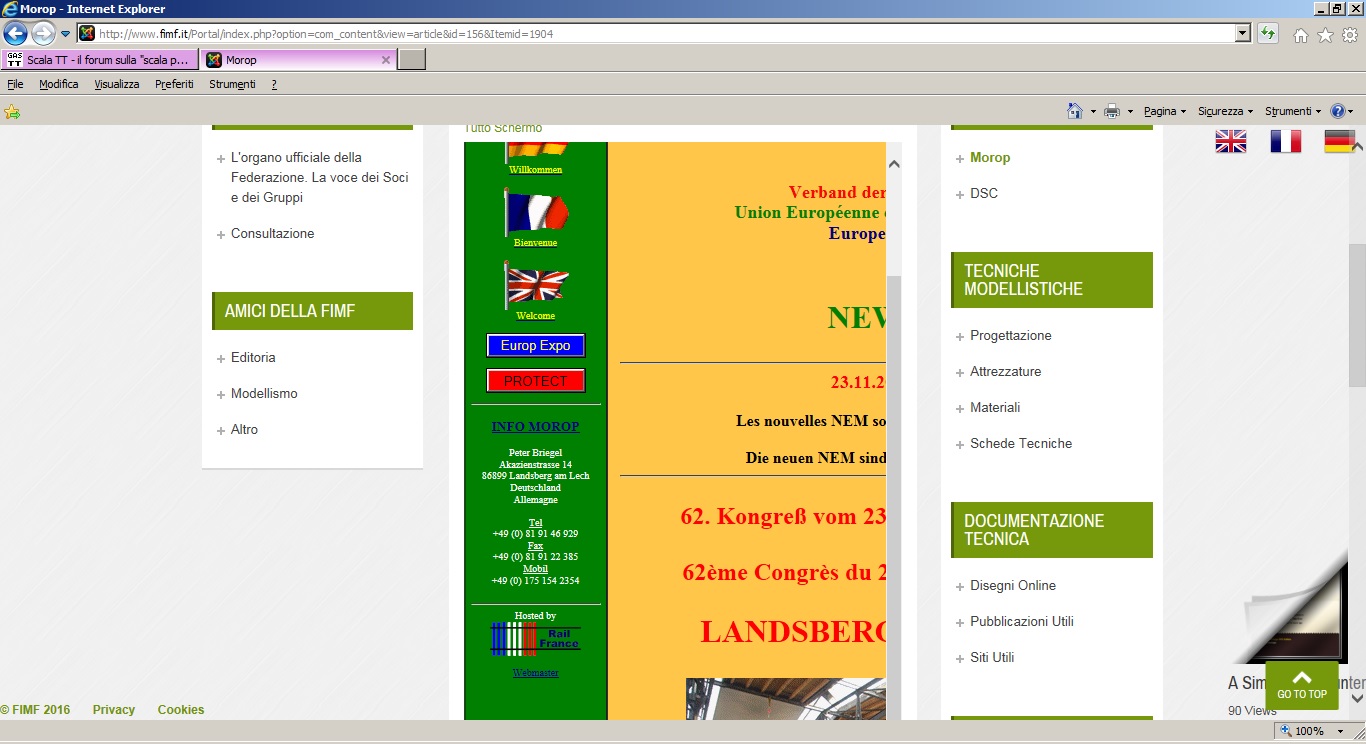The width and height of the screenshot is (1366, 744).
Task: Open the File menu
Action: pyautogui.click(x=15, y=84)
